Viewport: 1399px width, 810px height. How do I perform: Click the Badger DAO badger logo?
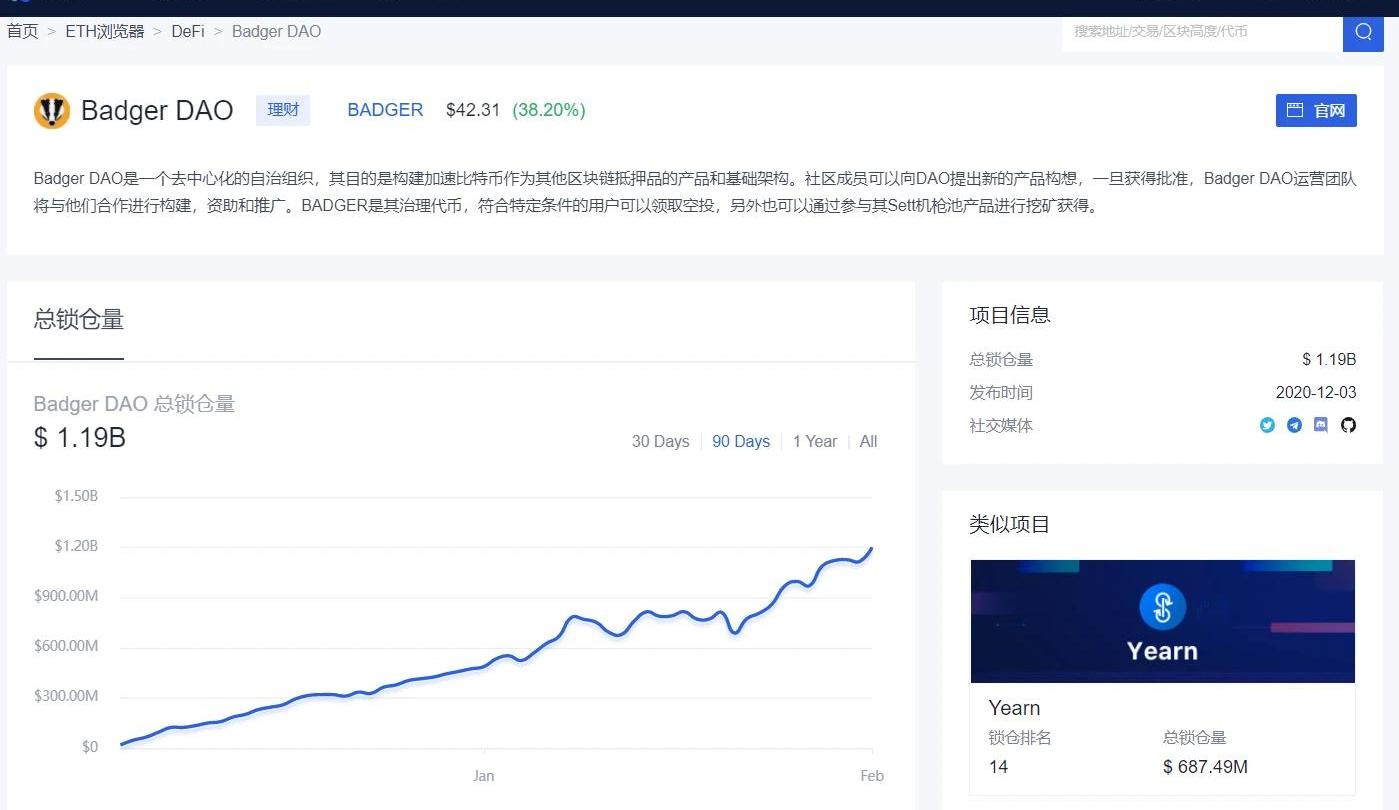[52, 111]
